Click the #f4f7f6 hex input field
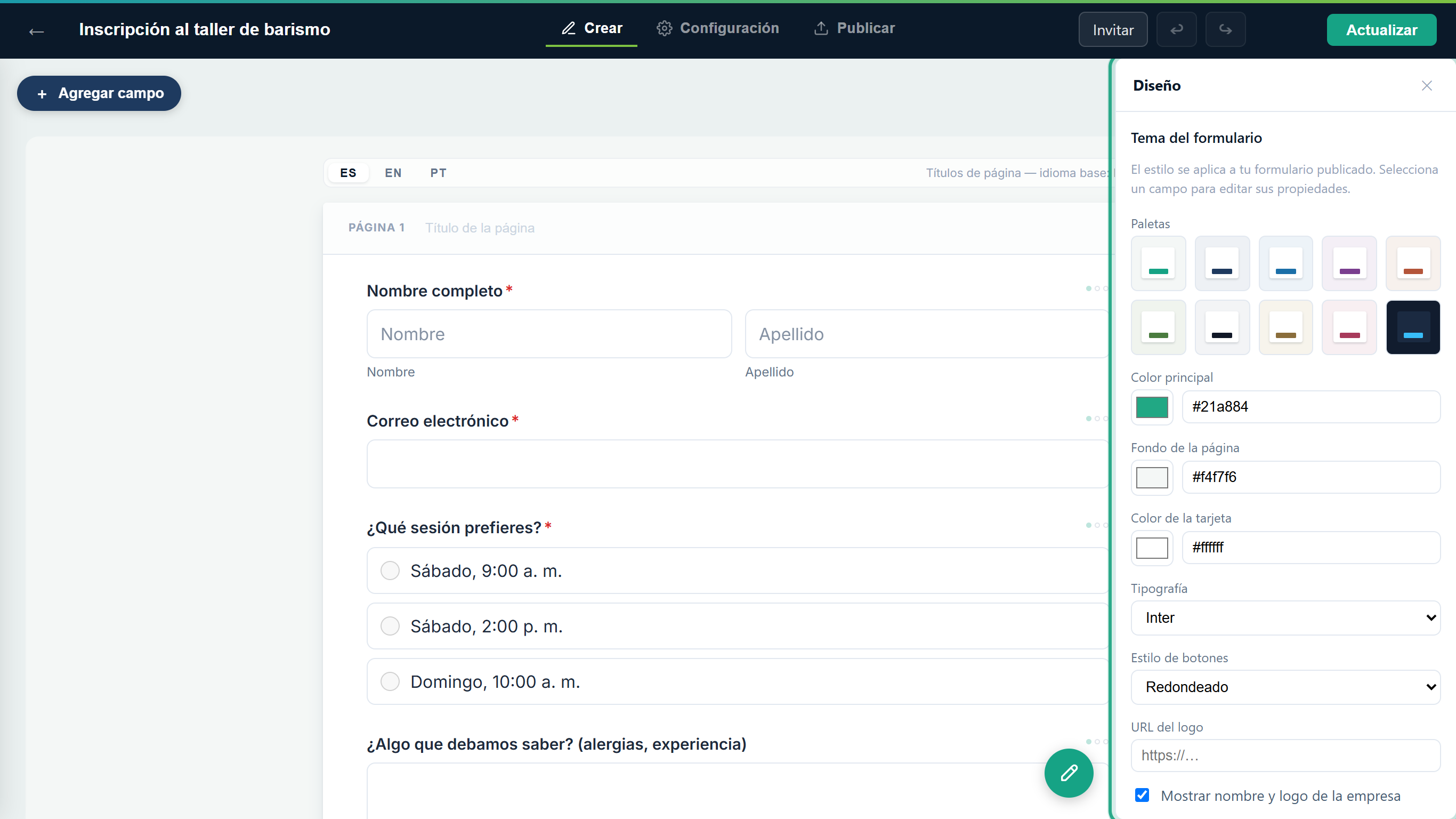 (x=1311, y=477)
